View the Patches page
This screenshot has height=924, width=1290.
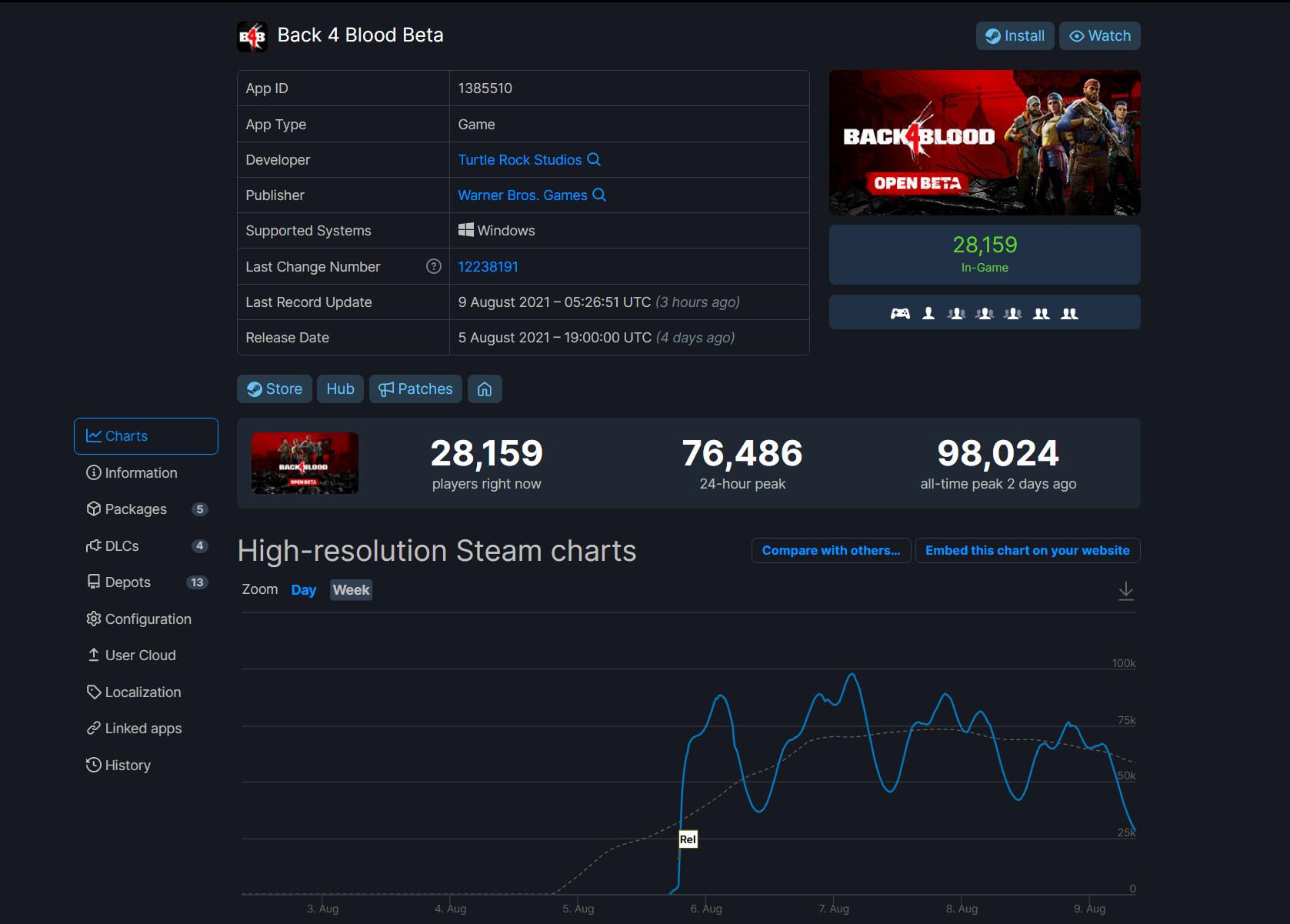click(x=416, y=389)
